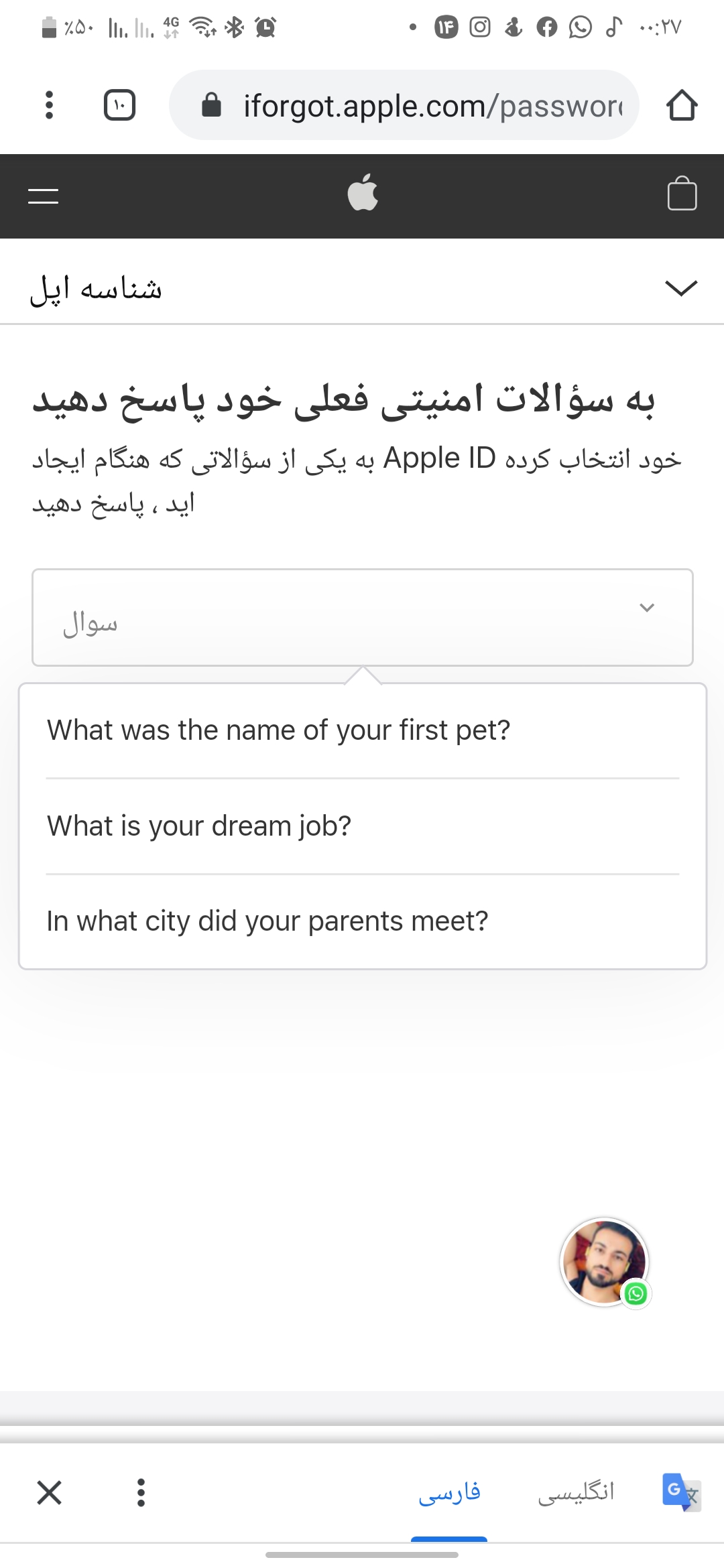The width and height of the screenshot is (724, 1568).
Task: Open the Apple shopping bag
Action: 682,194
